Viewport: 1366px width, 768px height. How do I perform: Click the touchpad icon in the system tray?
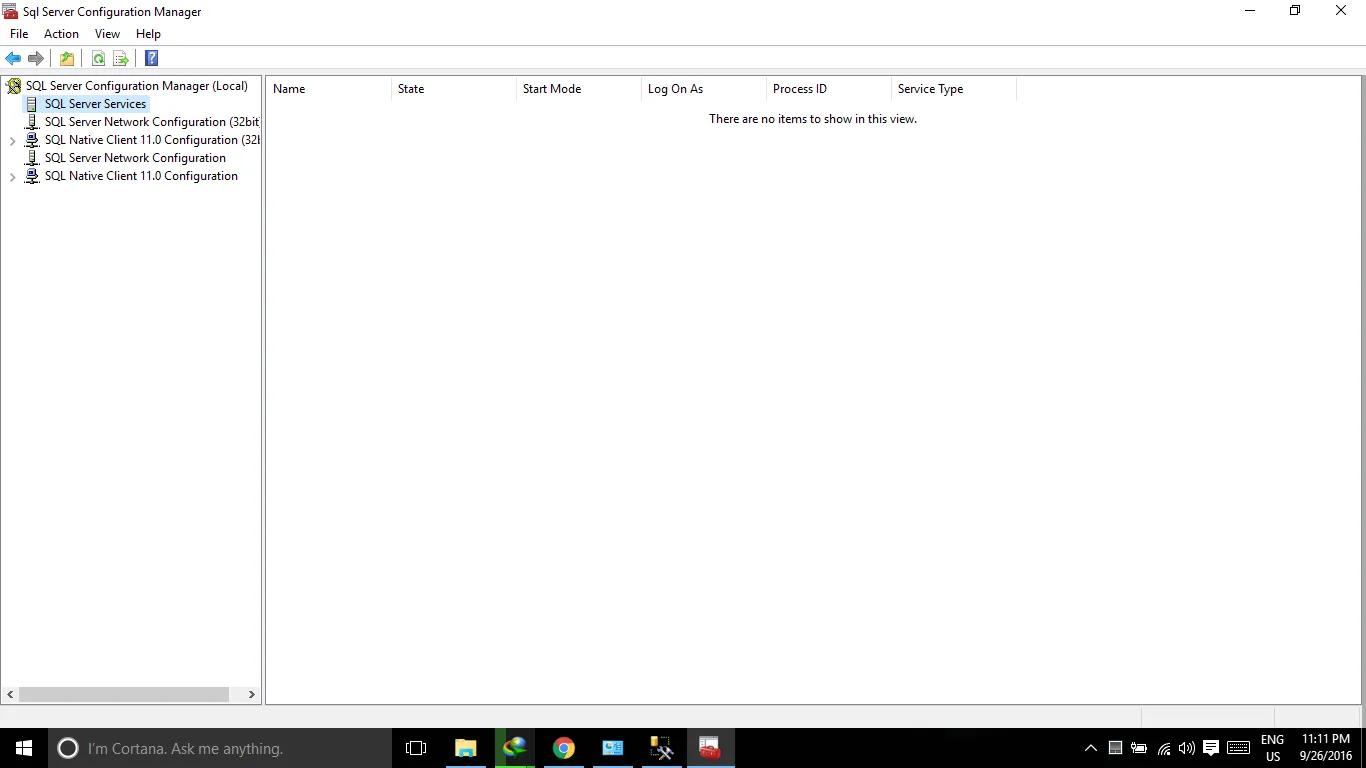(x=1115, y=748)
